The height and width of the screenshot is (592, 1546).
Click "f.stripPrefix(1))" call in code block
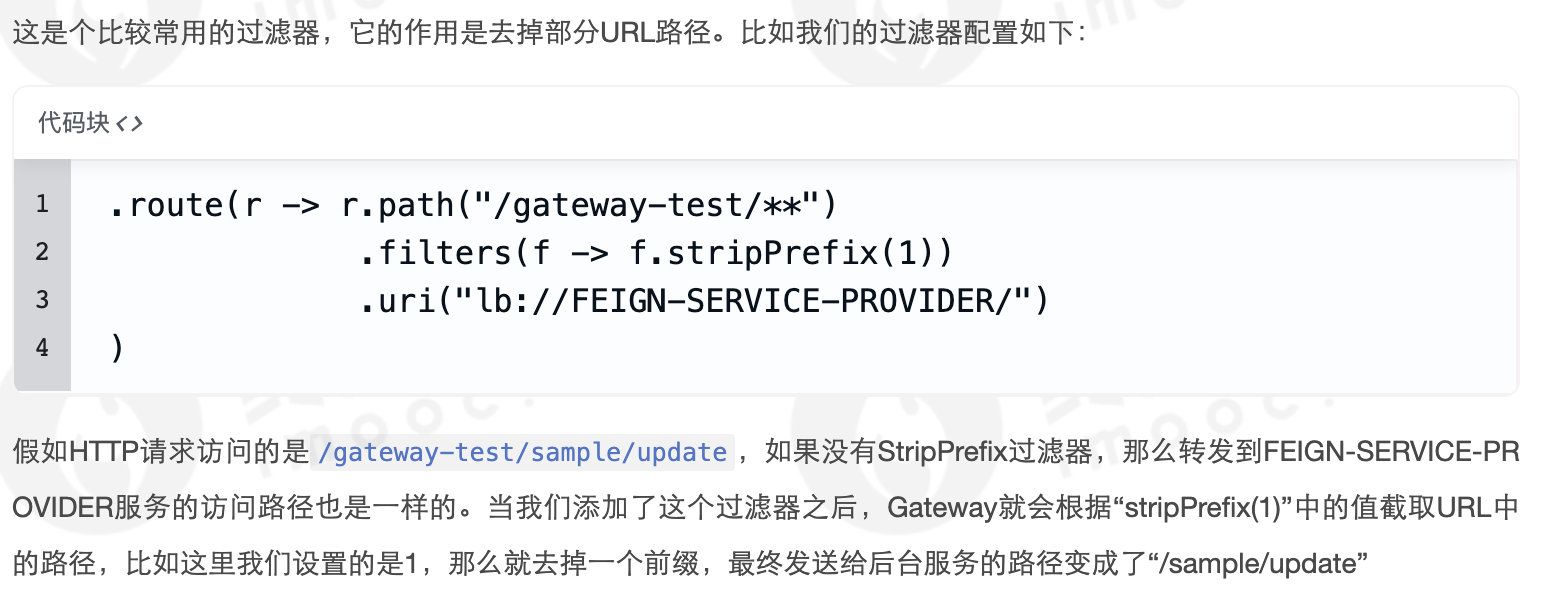click(792, 252)
